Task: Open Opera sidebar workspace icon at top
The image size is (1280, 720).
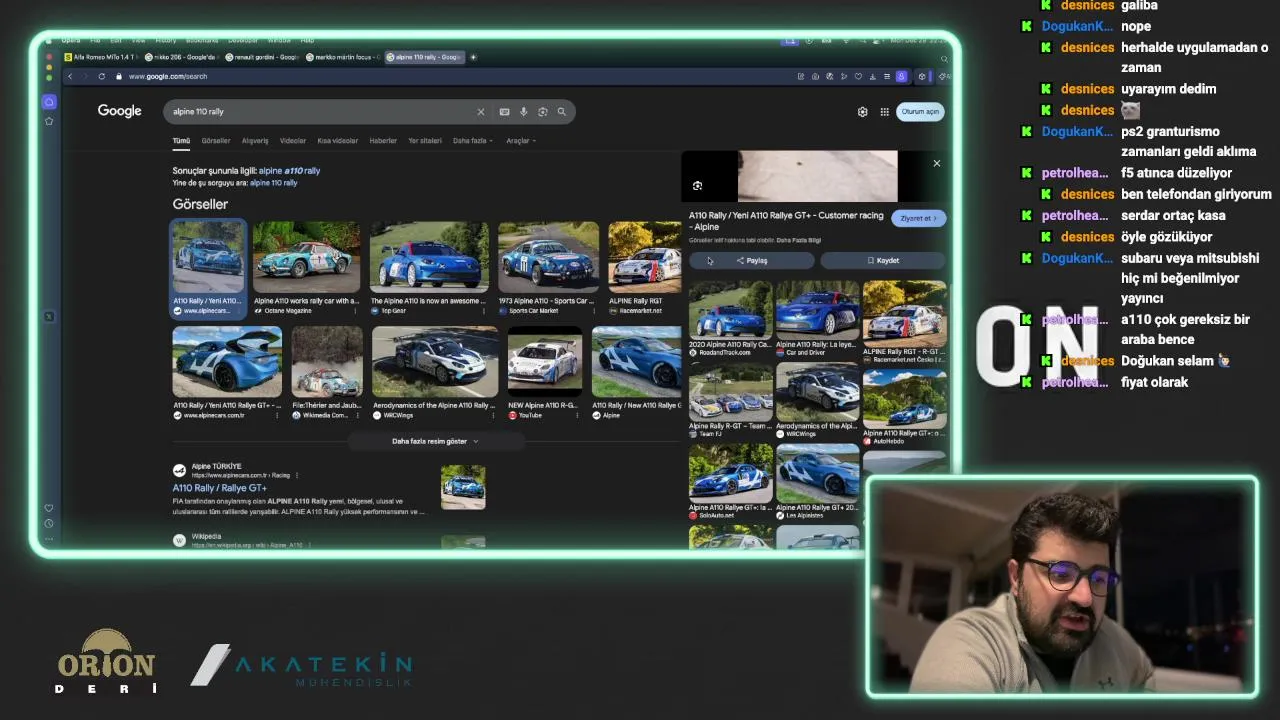Action: tap(49, 102)
